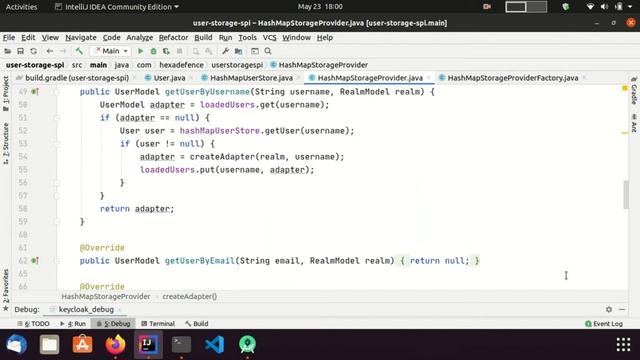Open Android Studio from the dock

(247, 344)
